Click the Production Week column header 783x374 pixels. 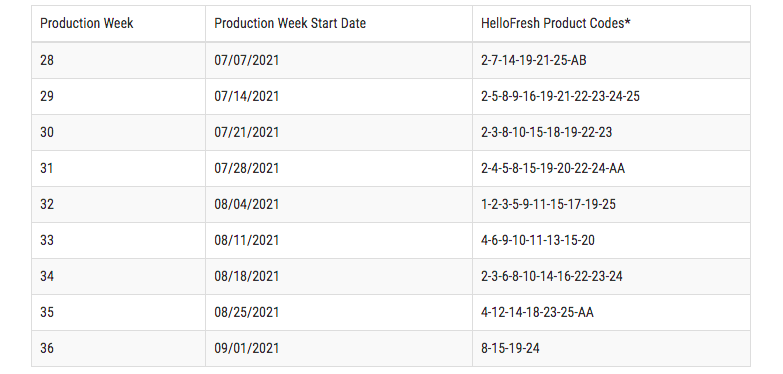[x=86, y=23]
